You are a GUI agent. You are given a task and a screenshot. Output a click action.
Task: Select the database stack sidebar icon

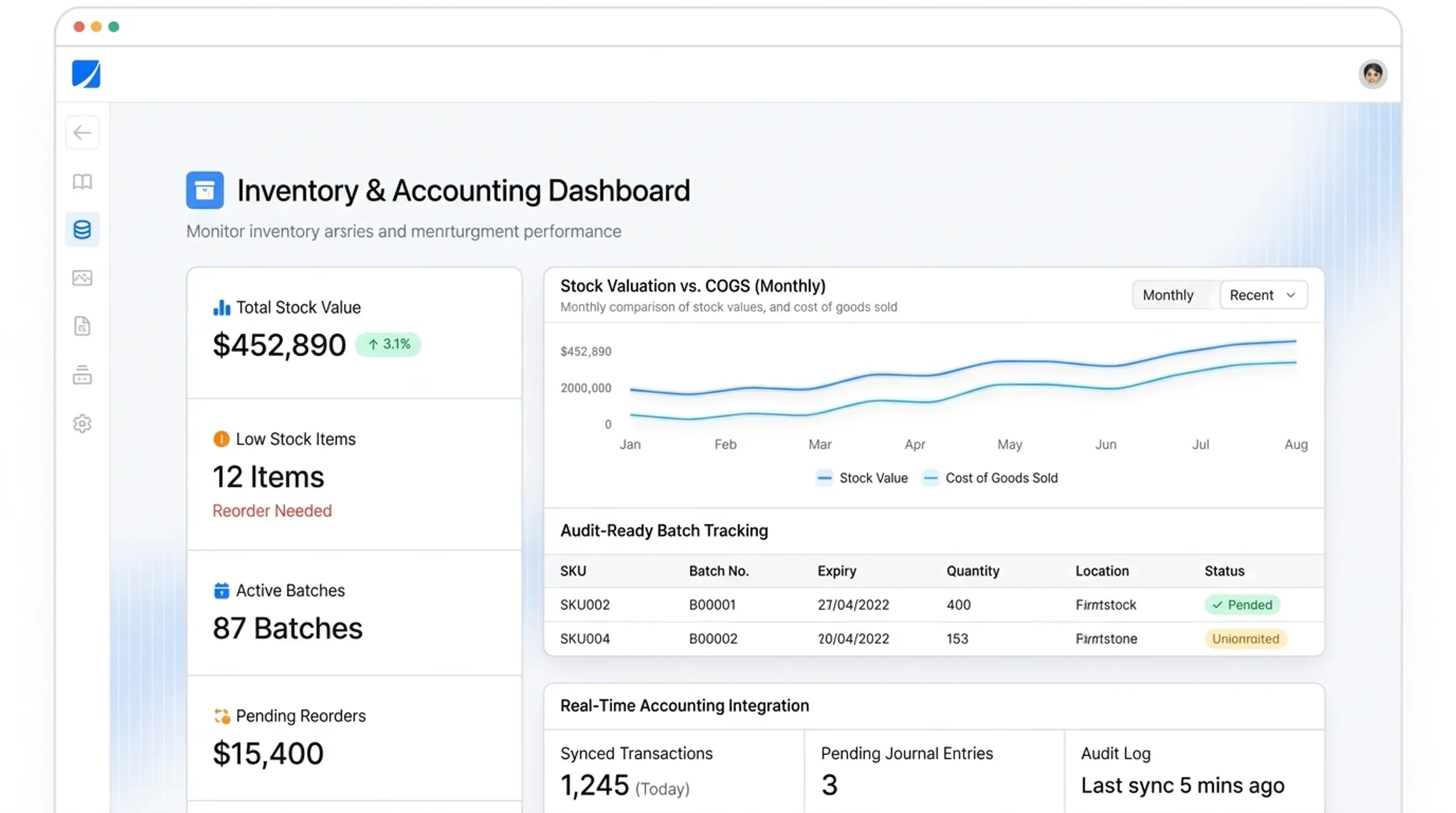tap(82, 230)
